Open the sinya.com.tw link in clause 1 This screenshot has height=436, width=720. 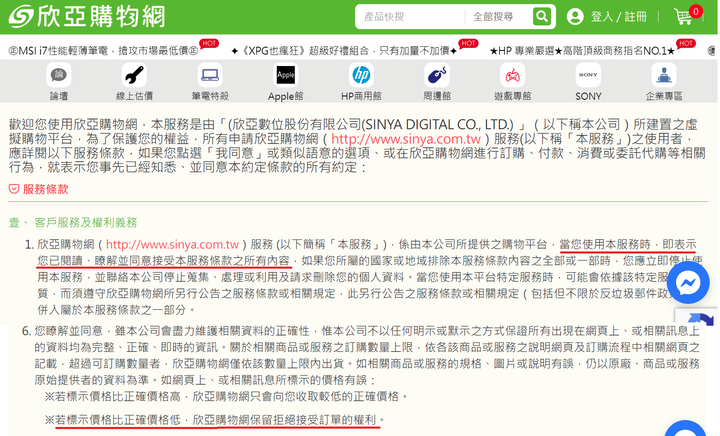(172, 244)
